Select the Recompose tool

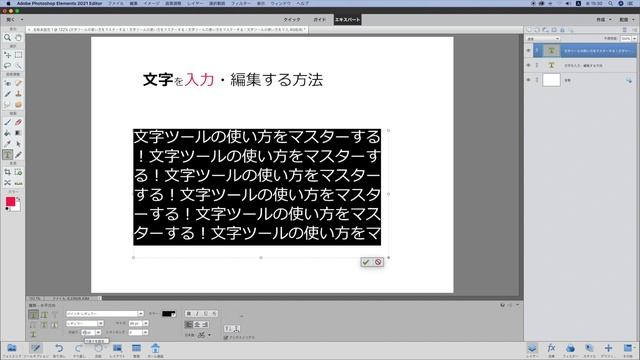[x=18, y=172]
